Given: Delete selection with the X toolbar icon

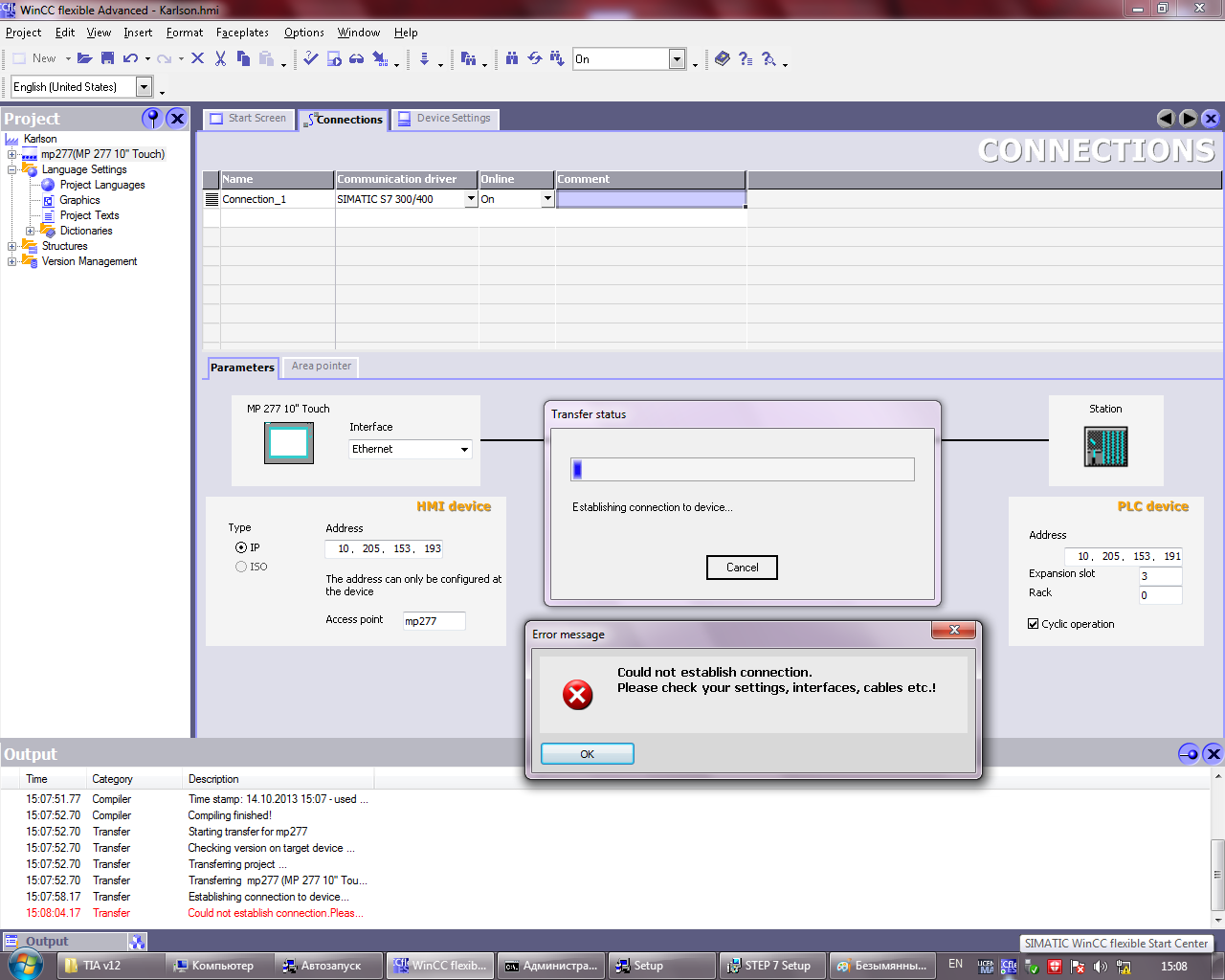Looking at the screenshot, I should click(197, 58).
